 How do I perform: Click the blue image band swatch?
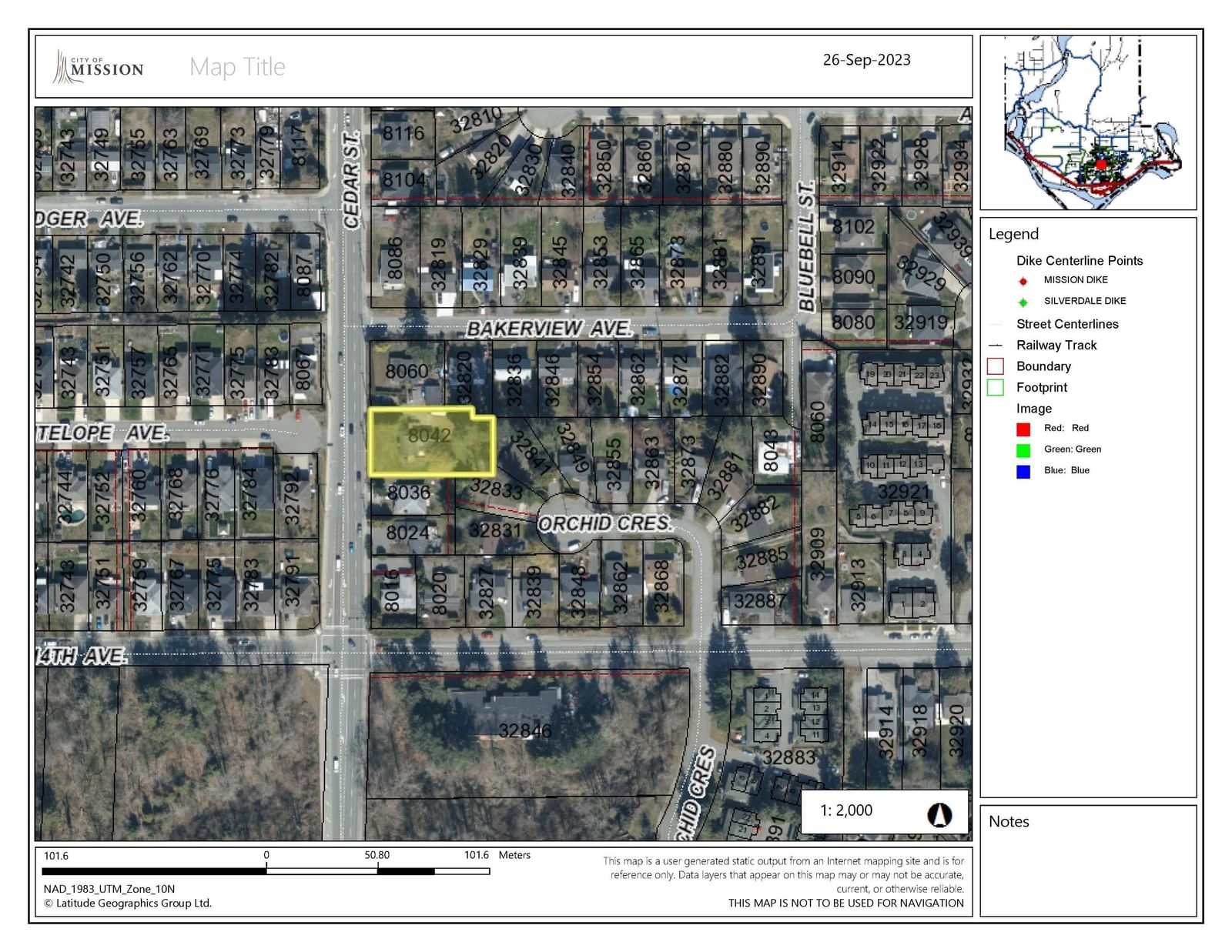(1023, 471)
